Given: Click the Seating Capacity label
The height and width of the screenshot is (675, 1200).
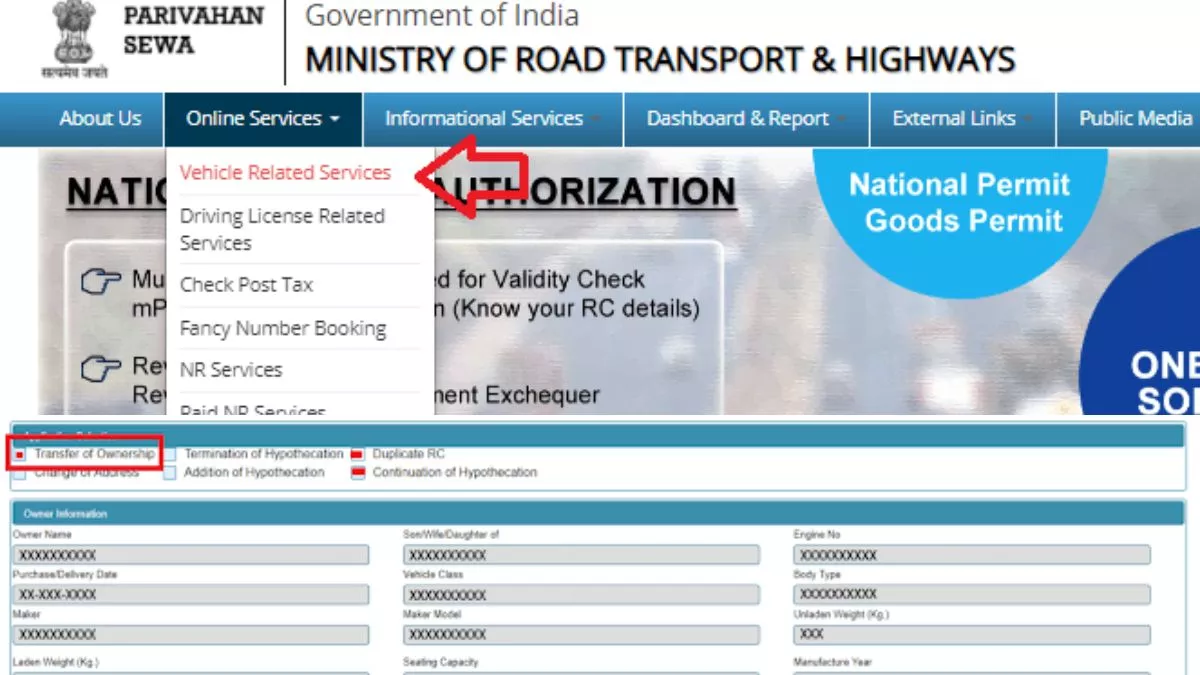Looking at the screenshot, I should 441,662.
